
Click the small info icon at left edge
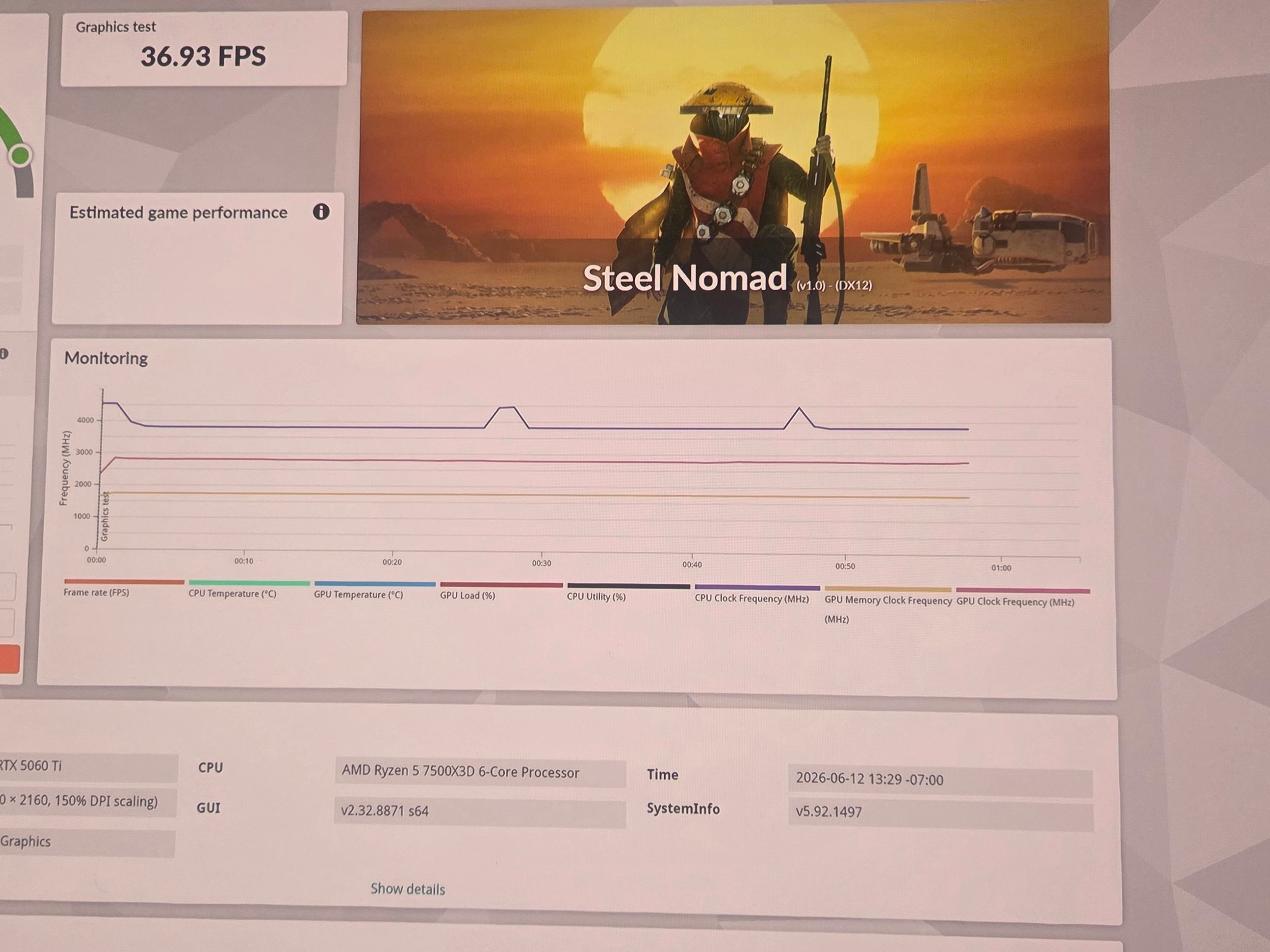4,354
